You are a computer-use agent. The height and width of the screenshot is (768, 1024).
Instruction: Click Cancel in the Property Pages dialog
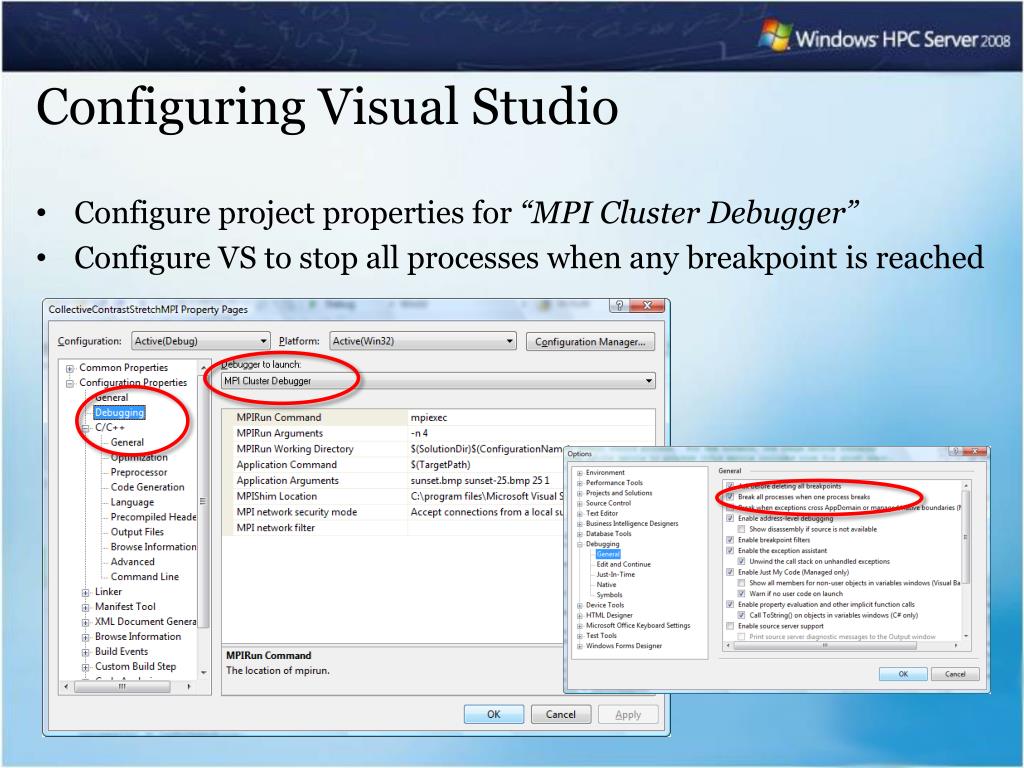(561, 714)
